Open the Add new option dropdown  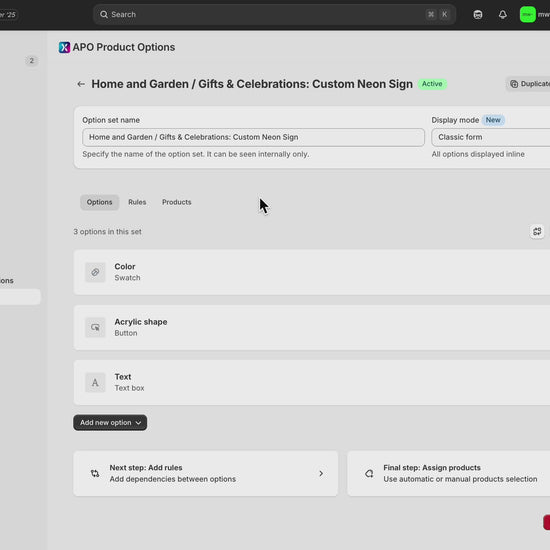(110, 423)
